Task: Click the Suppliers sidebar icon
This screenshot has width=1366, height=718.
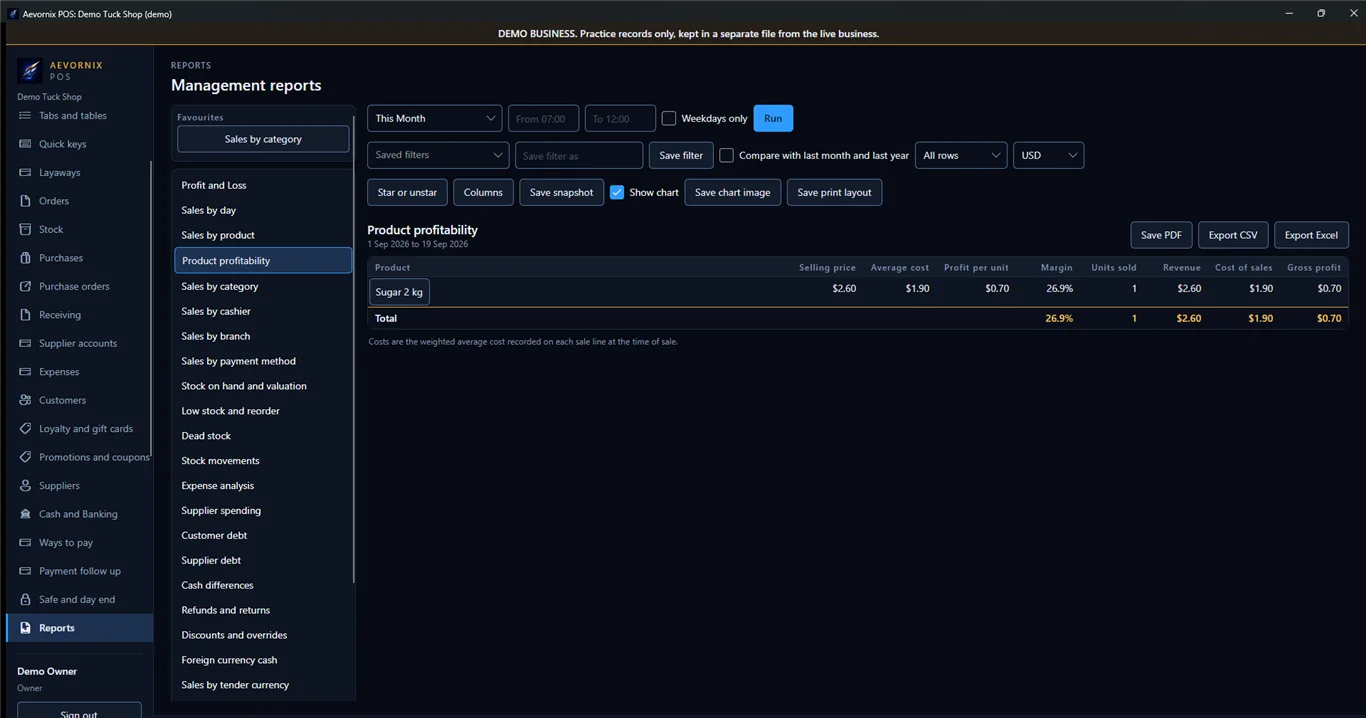Action: [x=25, y=486]
